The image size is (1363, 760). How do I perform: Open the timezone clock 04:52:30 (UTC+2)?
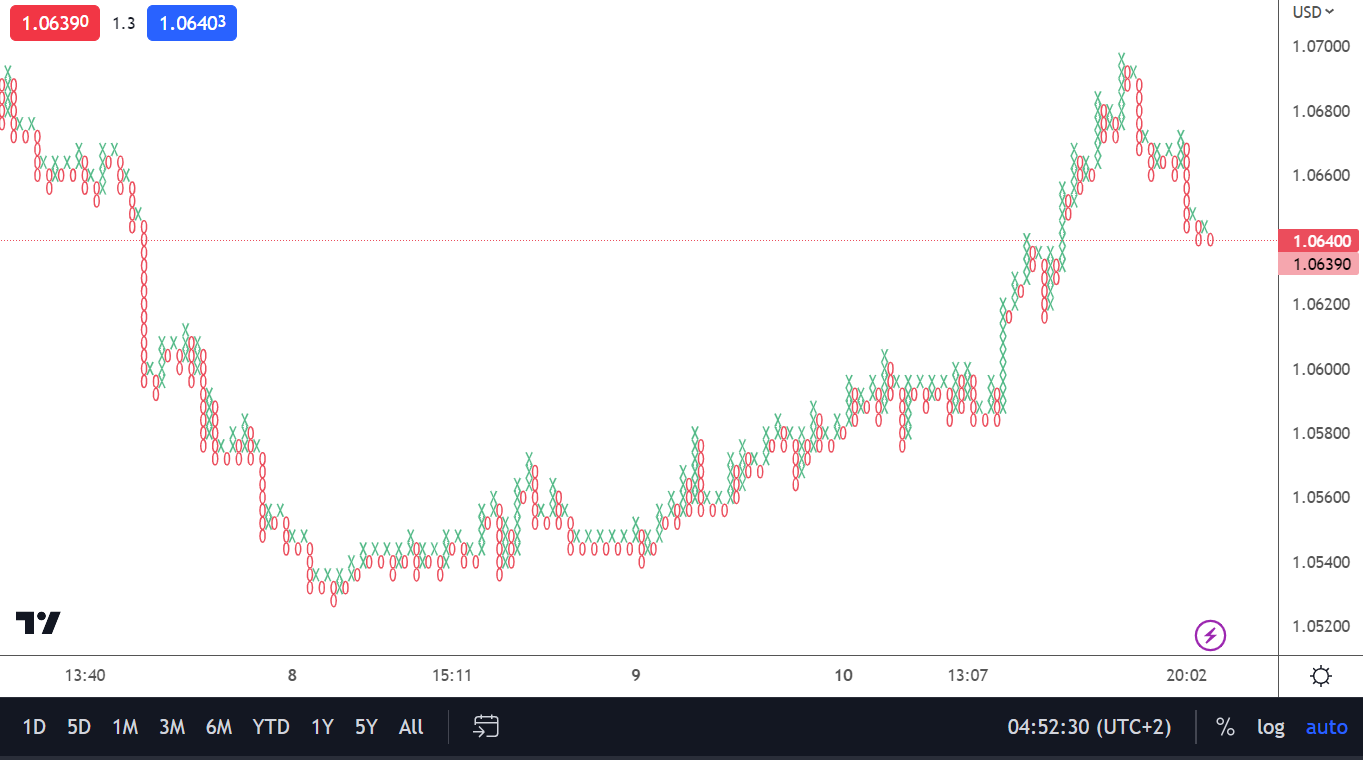[x=1089, y=727]
